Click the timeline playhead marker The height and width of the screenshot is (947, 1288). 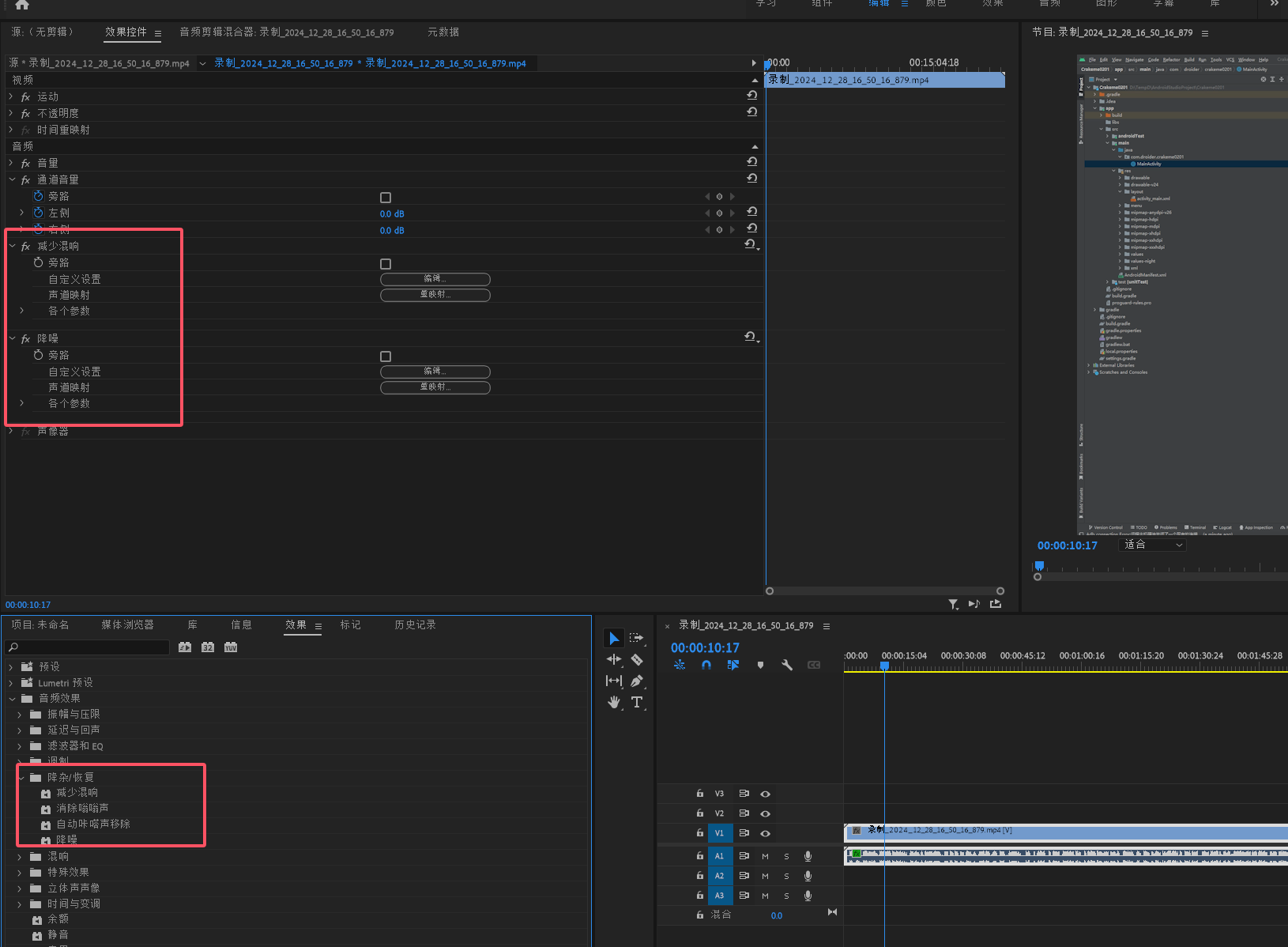tap(885, 666)
